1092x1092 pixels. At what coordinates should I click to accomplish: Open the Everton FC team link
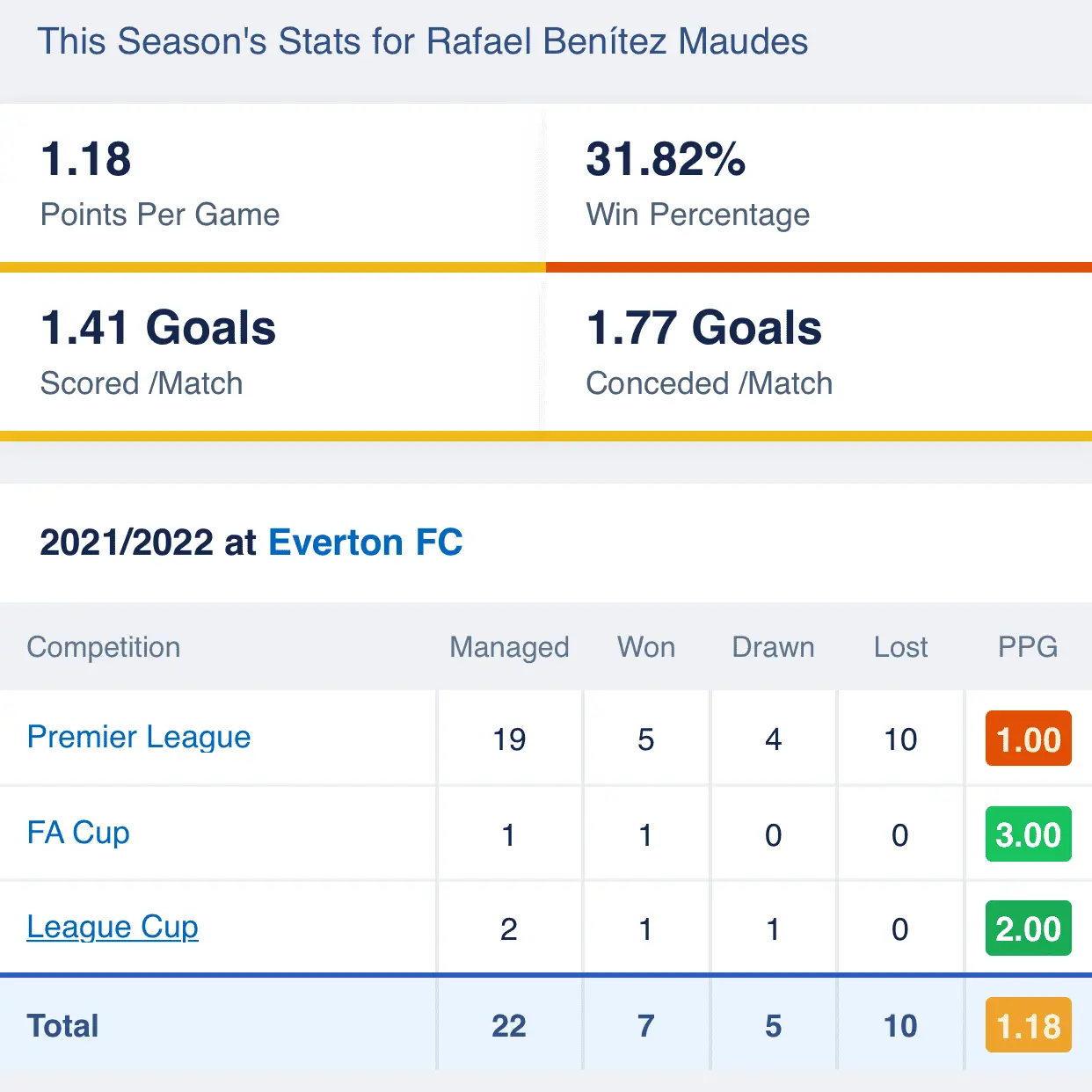tap(365, 542)
